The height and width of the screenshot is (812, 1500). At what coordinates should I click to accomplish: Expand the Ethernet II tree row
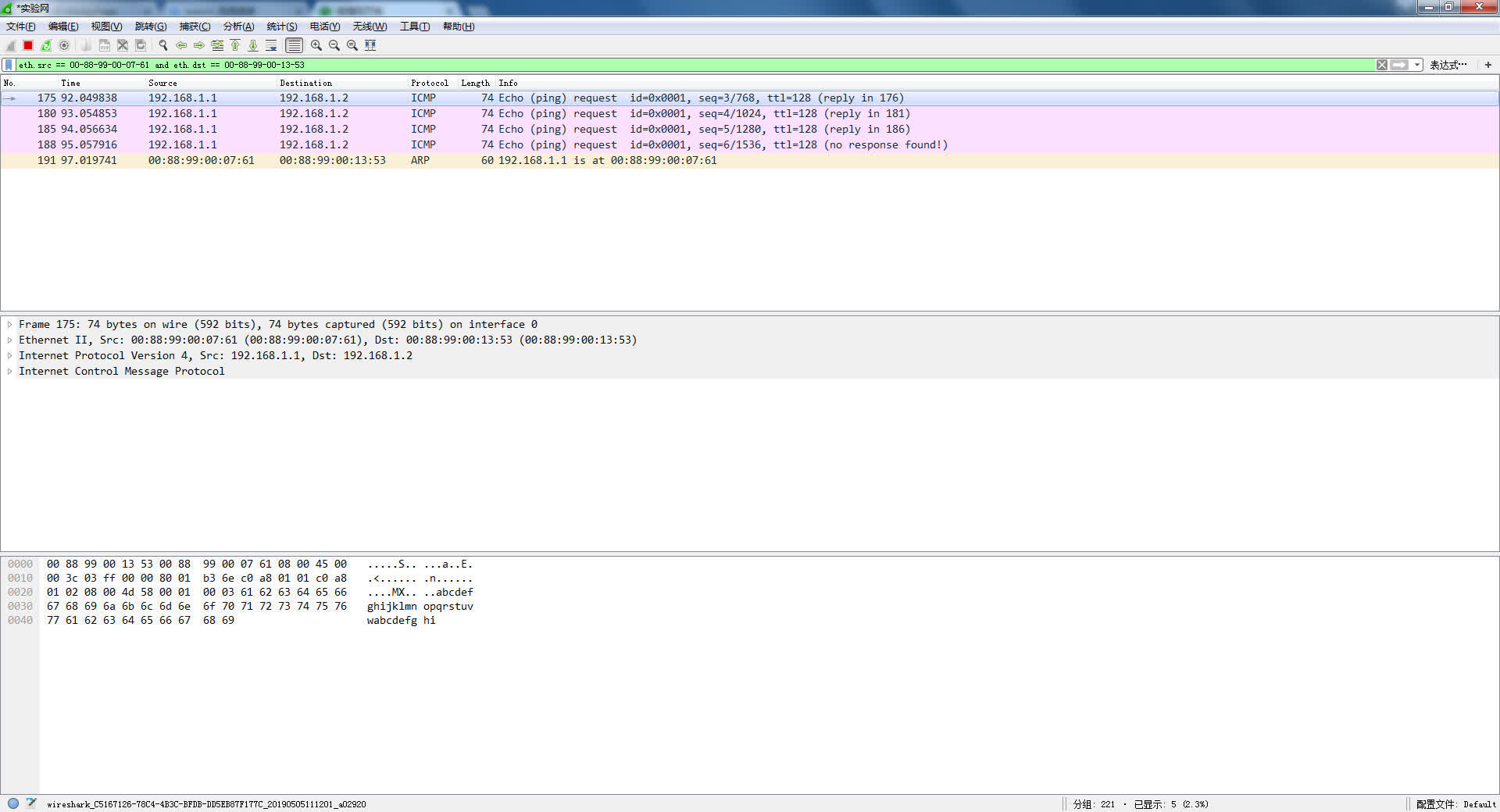[x=9, y=340]
